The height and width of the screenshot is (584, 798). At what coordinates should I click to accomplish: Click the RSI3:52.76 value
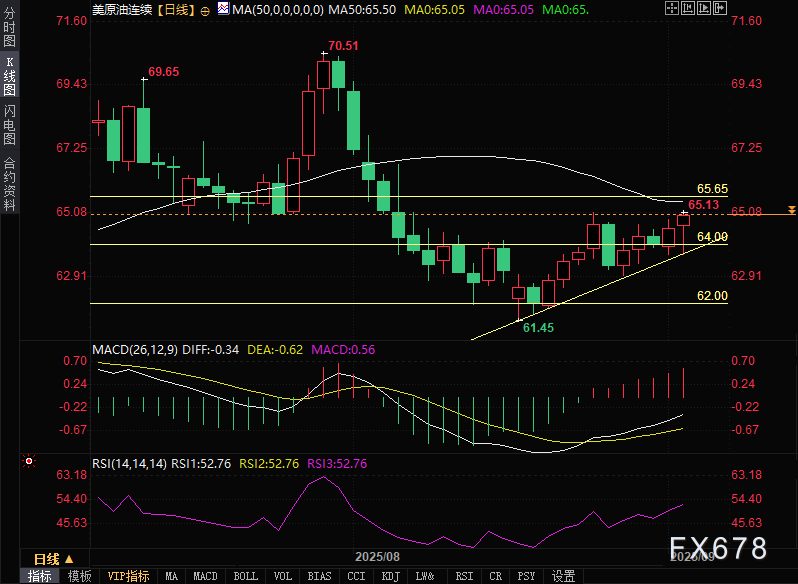pos(337,463)
